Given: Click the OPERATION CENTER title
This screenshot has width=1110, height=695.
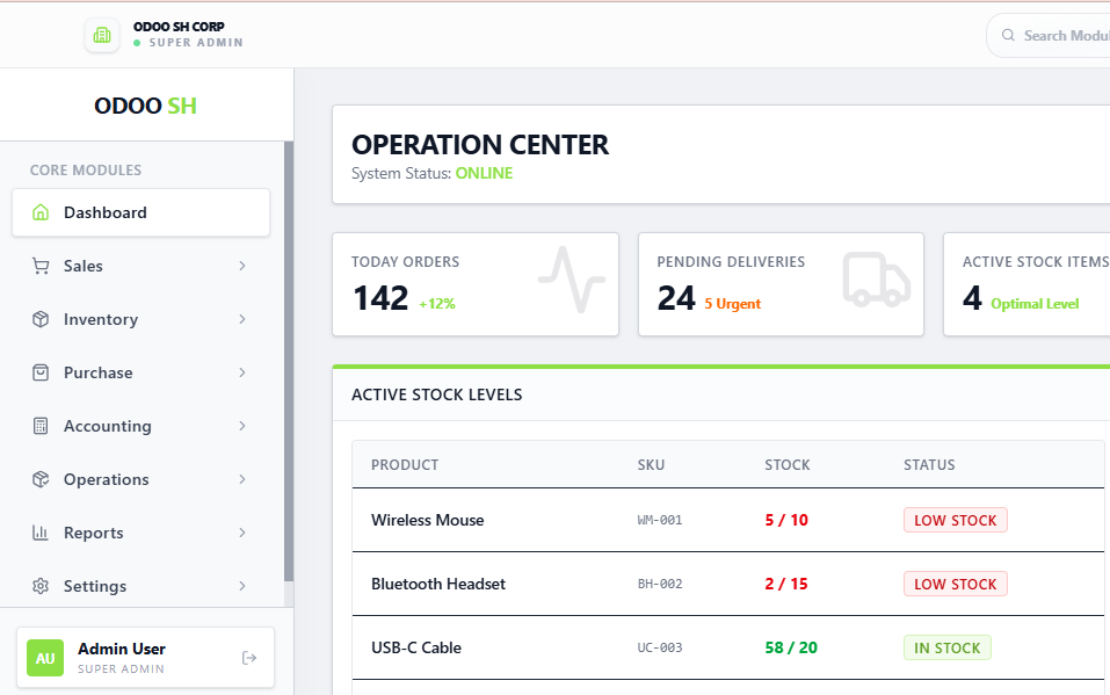Looking at the screenshot, I should point(480,144).
